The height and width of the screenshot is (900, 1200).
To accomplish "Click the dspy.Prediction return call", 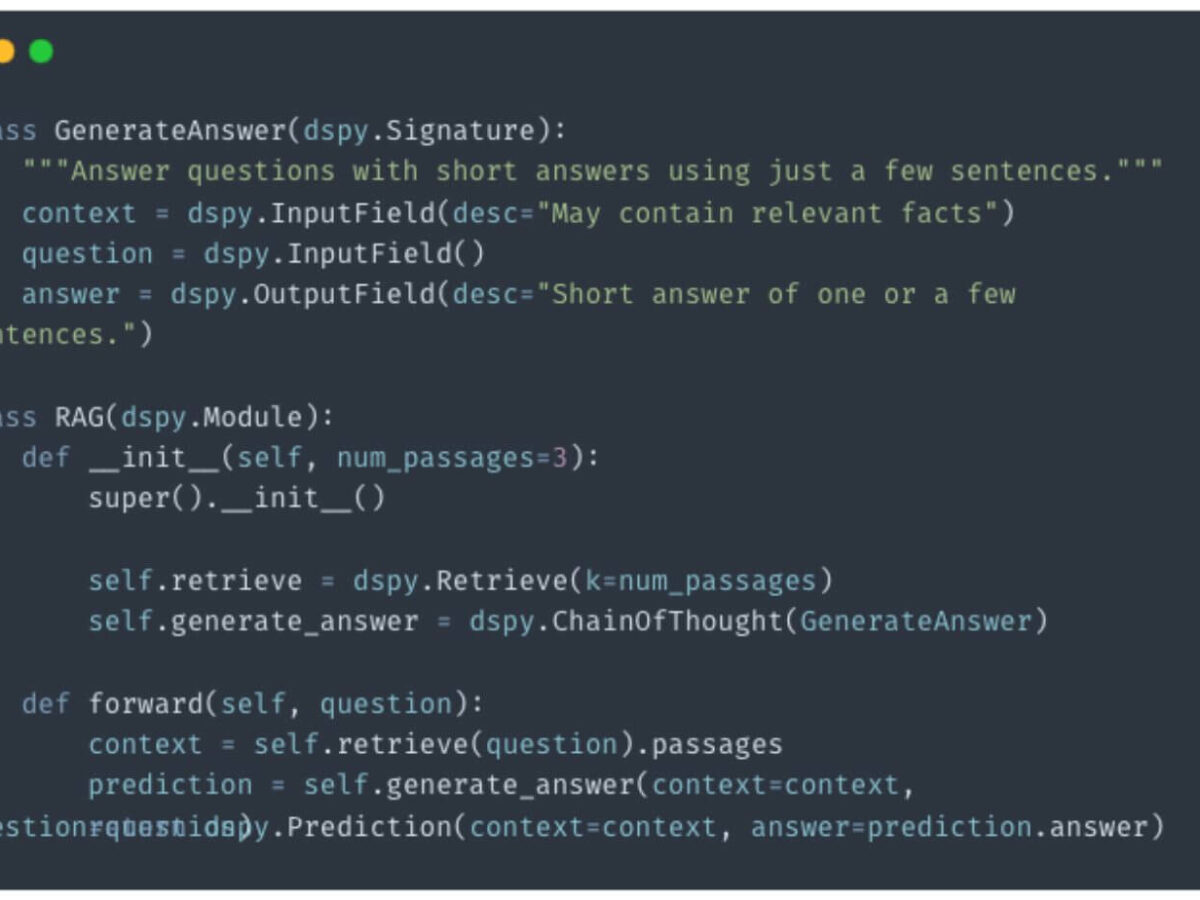I will tap(360, 828).
